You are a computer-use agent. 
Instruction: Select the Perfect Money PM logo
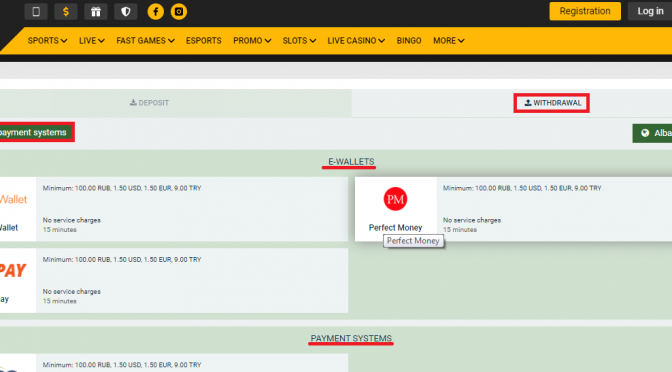click(x=395, y=199)
